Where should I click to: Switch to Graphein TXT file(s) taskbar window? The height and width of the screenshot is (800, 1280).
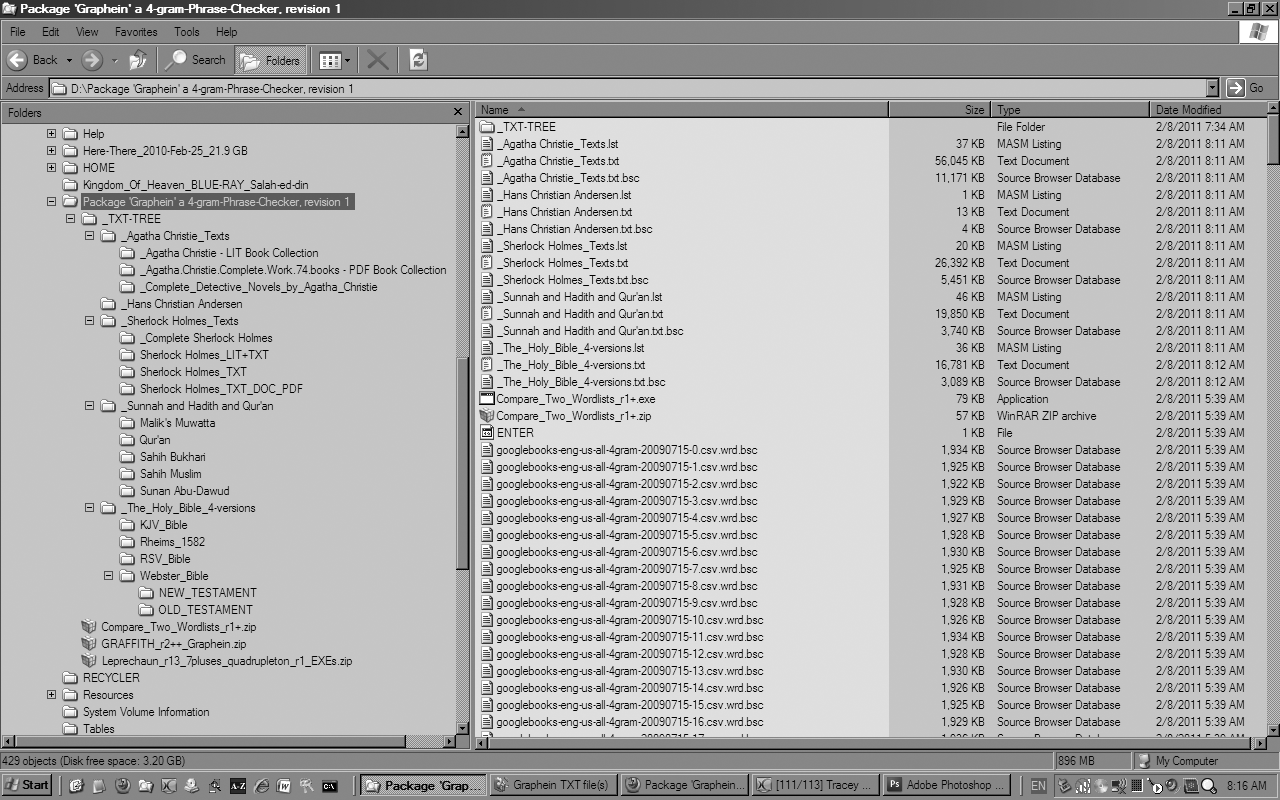coord(552,785)
